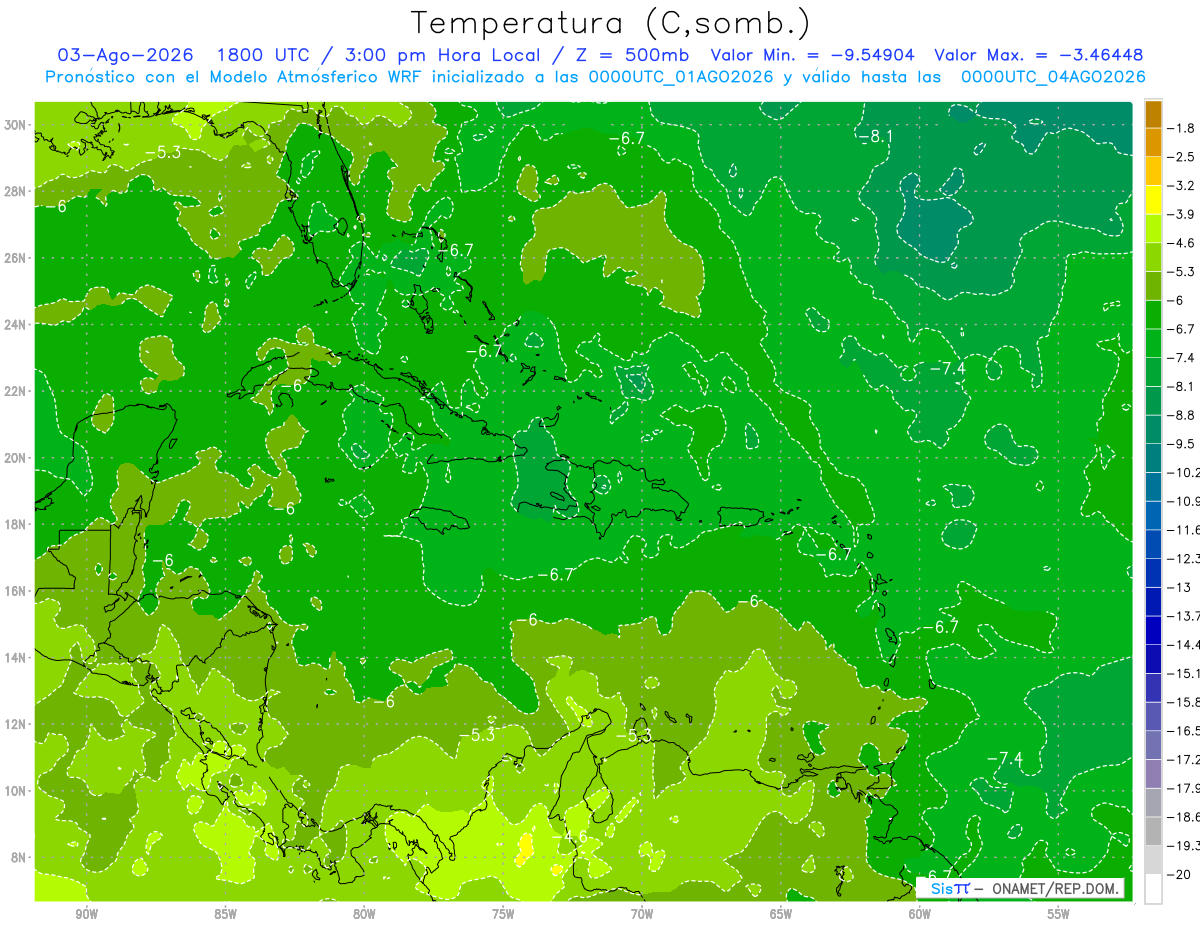
Task: Click the '-13' color scale label
Action: (x=1180, y=587)
